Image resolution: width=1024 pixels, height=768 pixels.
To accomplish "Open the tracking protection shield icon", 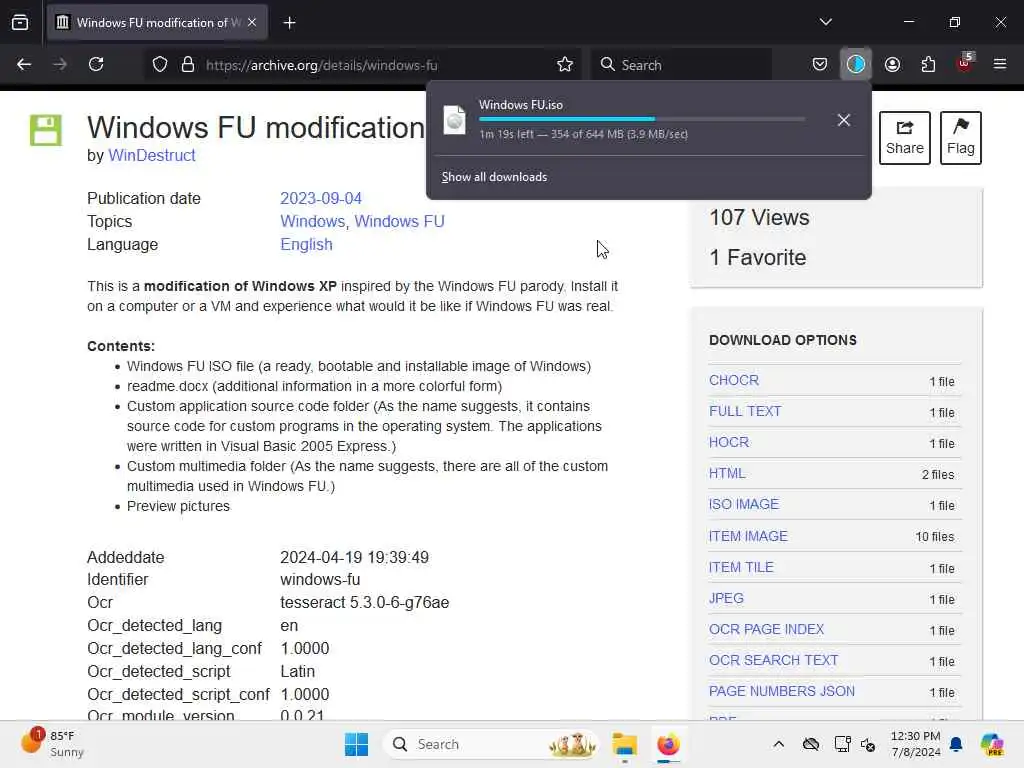I will [160, 65].
